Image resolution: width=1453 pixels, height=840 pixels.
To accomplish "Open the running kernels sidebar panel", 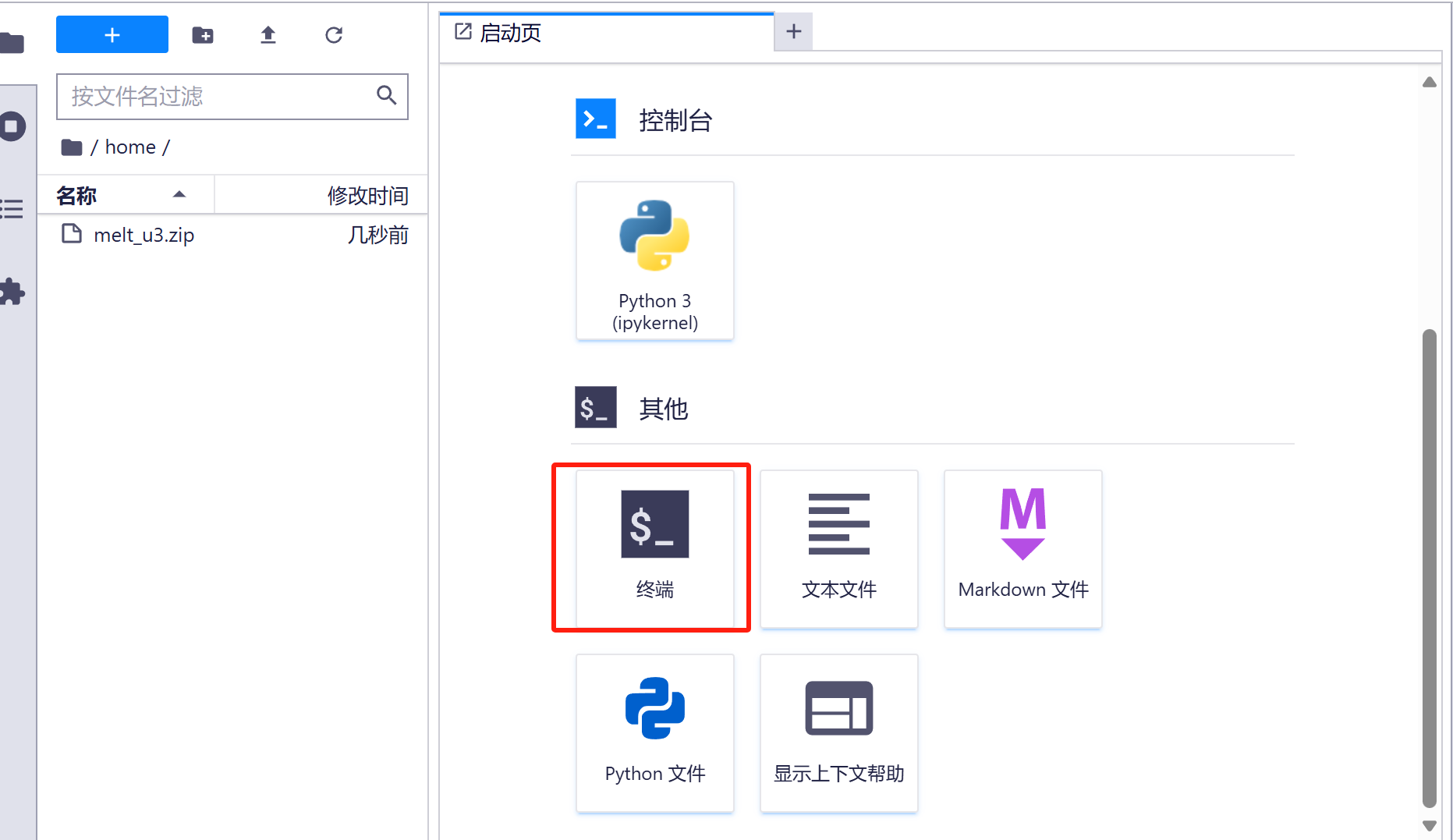I will coord(12,126).
